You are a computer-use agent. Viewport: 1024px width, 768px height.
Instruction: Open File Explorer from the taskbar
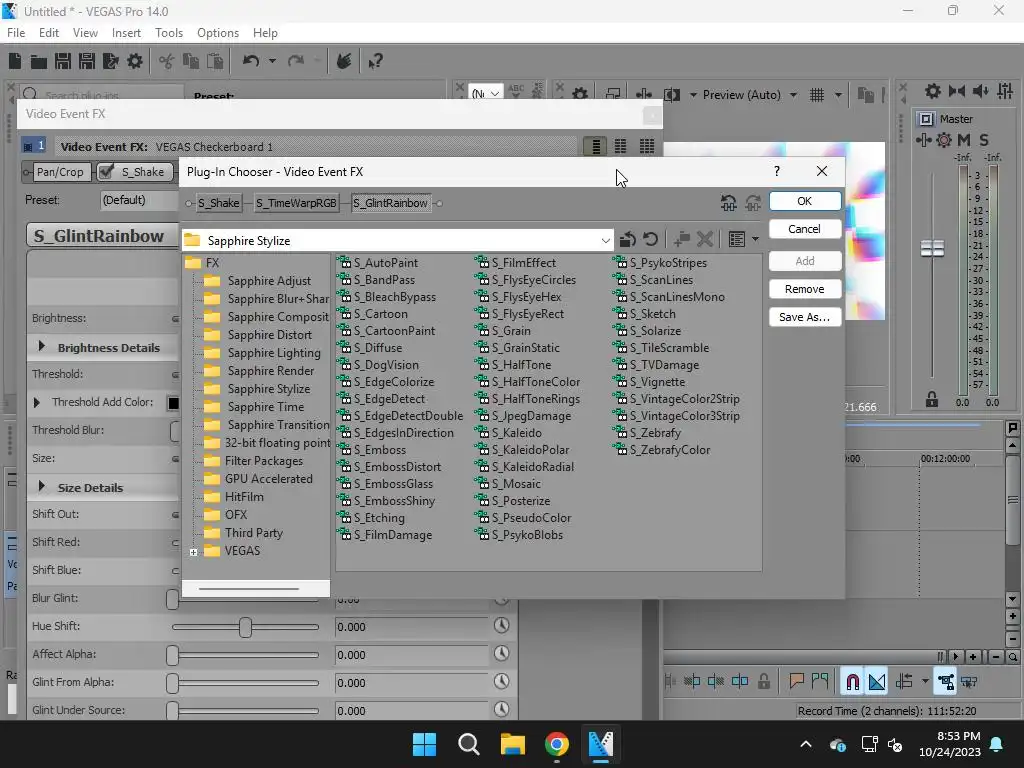pyautogui.click(x=513, y=744)
